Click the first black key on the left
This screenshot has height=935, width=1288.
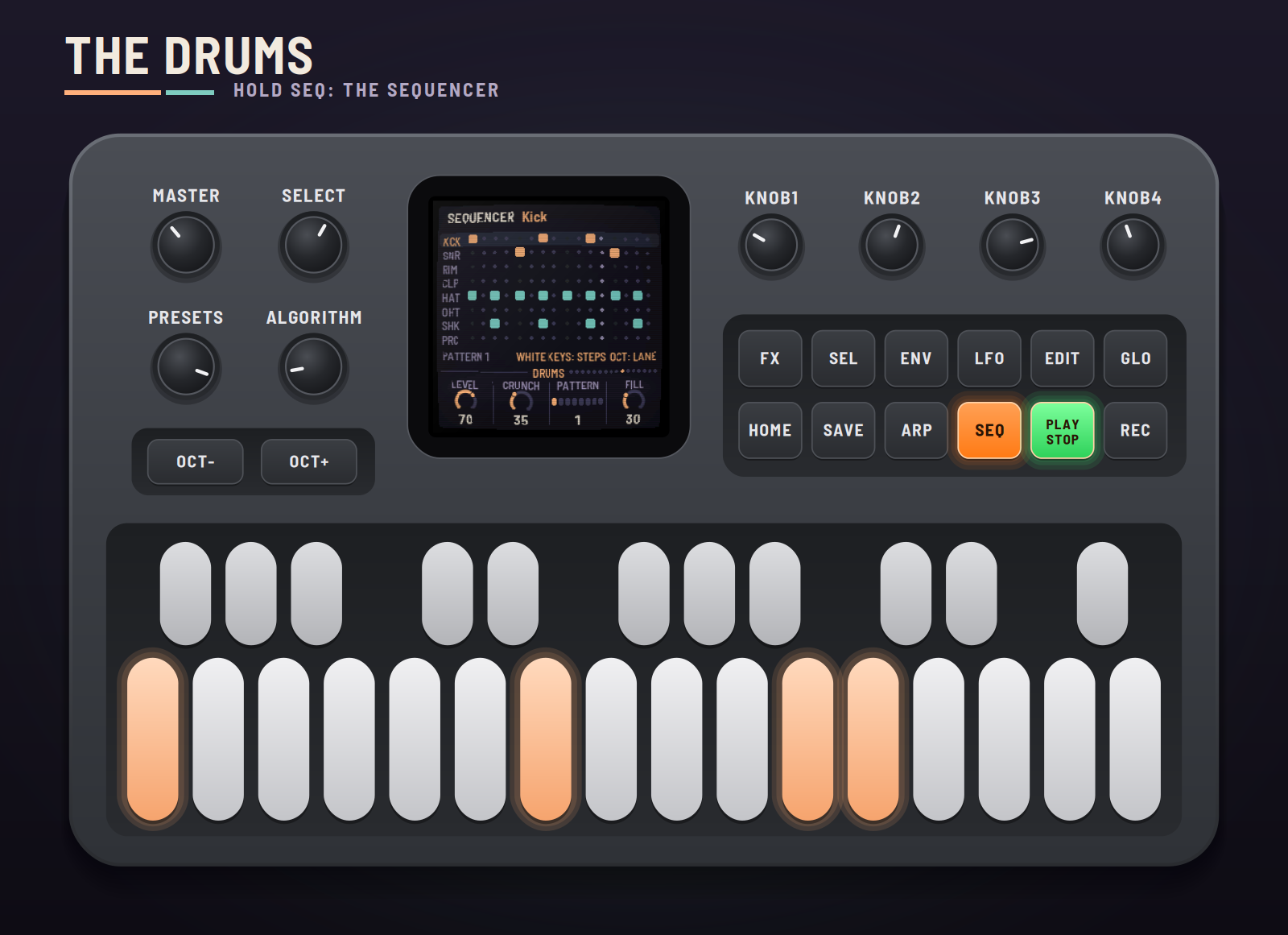coord(185,594)
